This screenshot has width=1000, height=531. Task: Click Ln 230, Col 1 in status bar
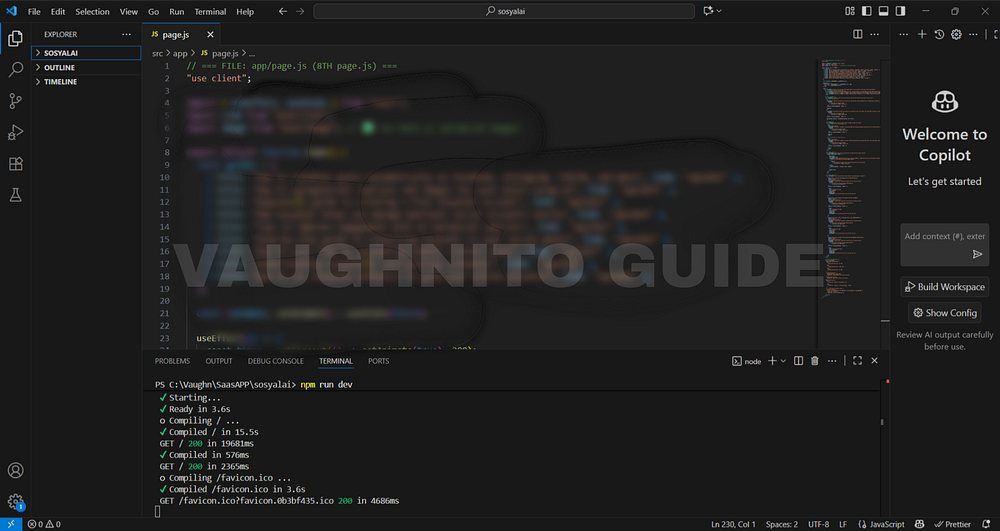coord(733,524)
